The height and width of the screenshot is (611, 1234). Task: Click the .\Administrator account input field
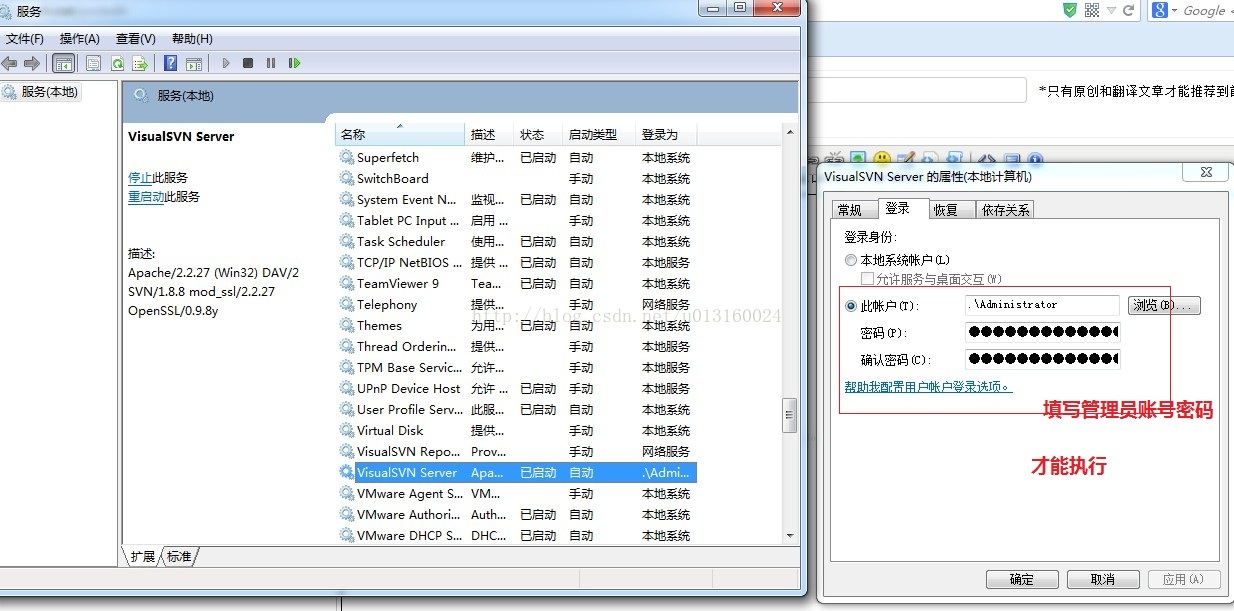tap(1042, 305)
